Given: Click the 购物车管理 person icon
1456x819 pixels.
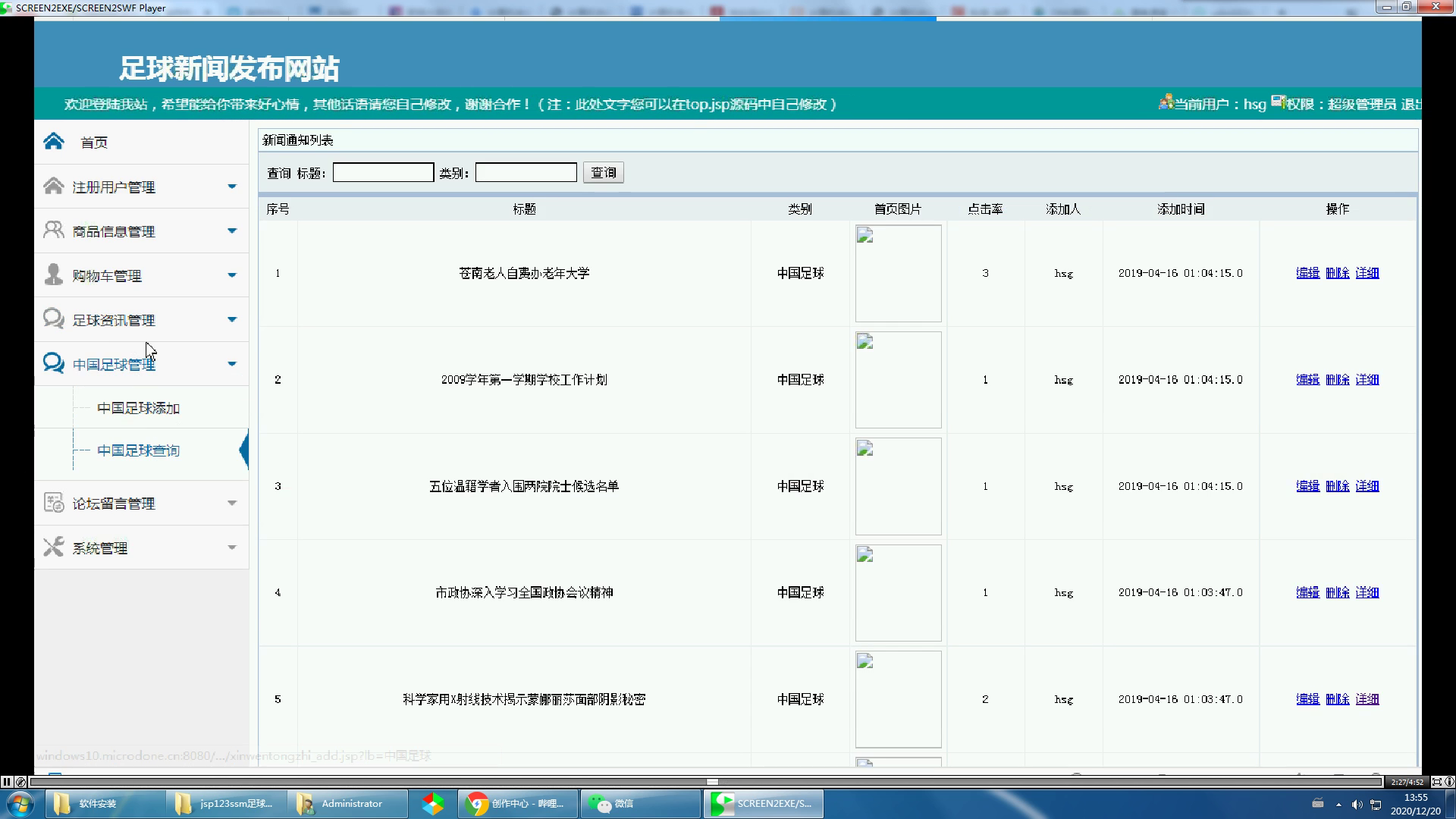Looking at the screenshot, I should [53, 274].
